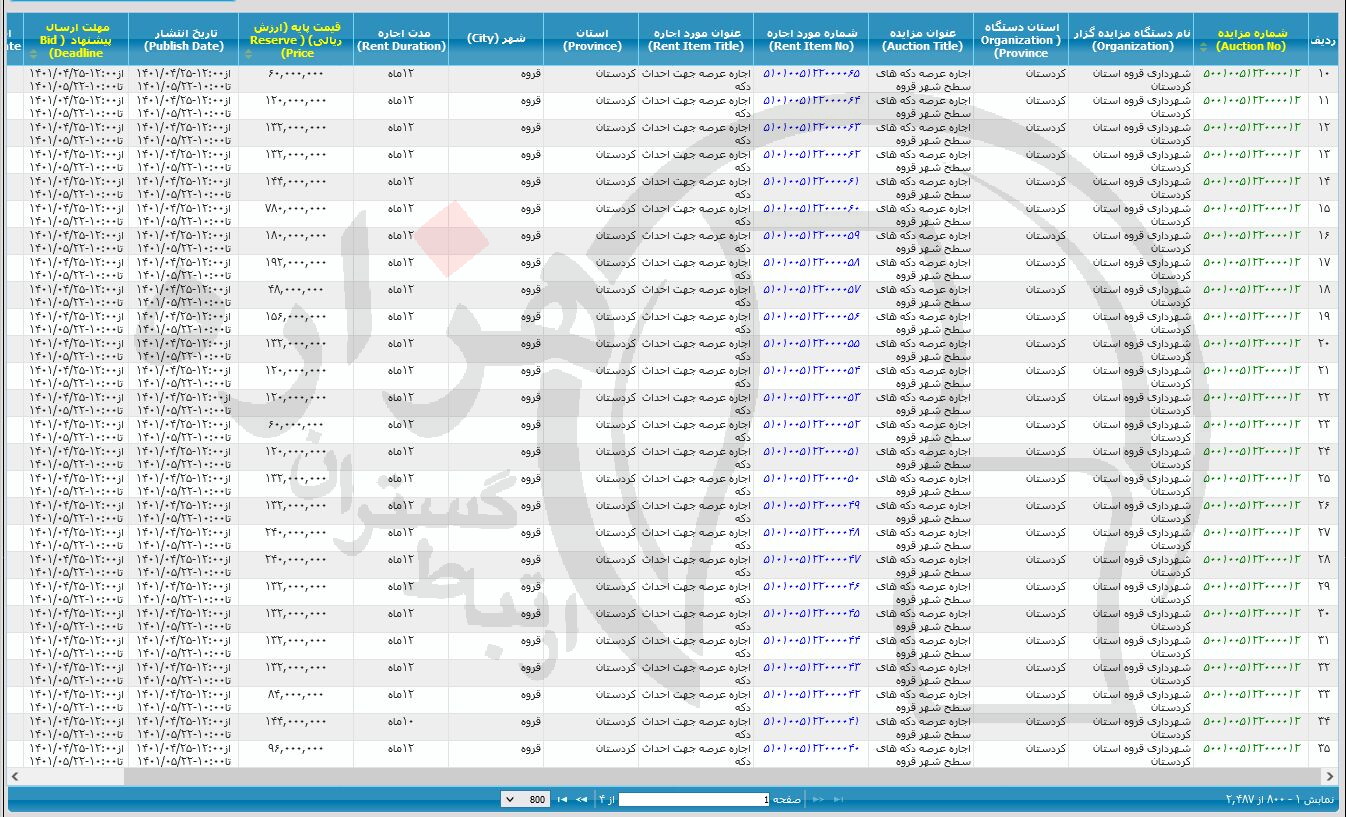Viewport: 1346px width, 817px height.
Task: Click the page number input field
Action: 694,800
